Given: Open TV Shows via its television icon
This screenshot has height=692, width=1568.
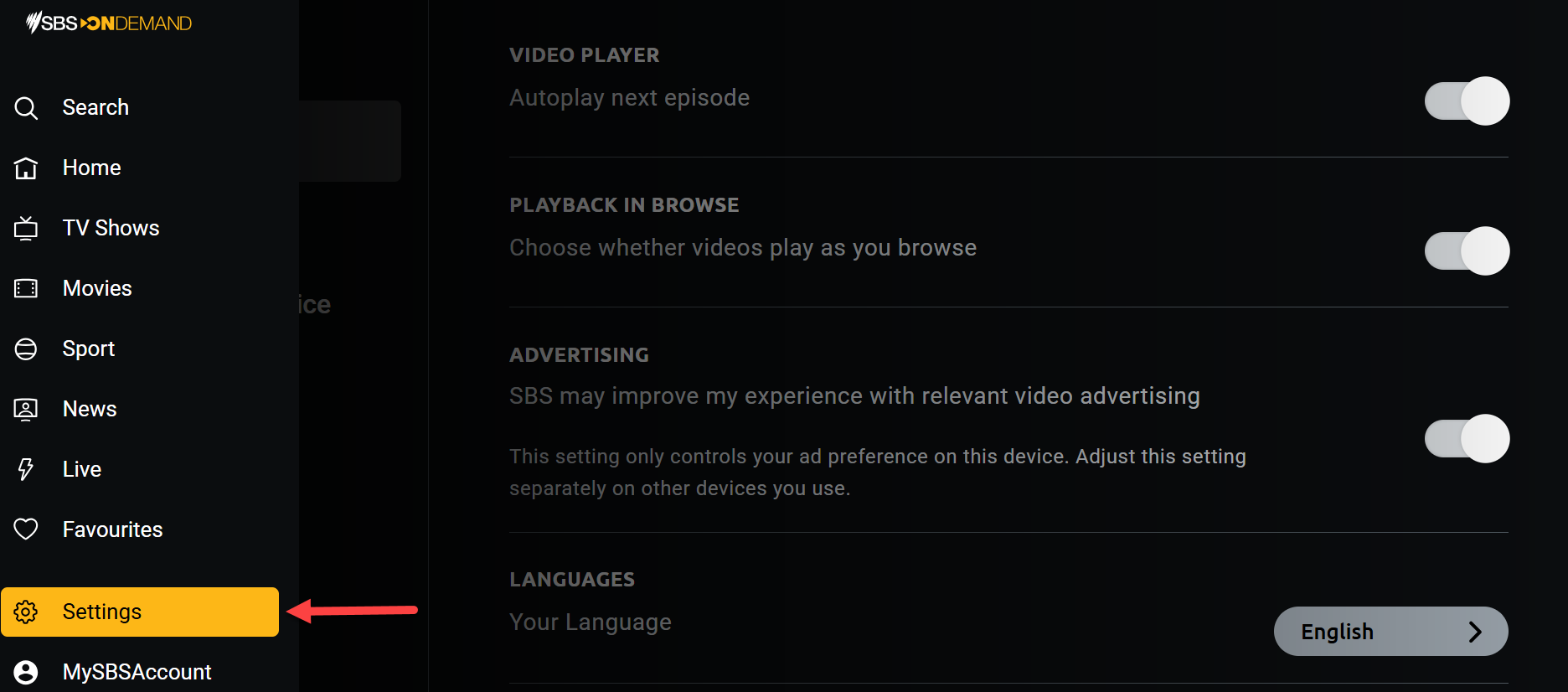Looking at the screenshot, I should (x=26, y=228).
